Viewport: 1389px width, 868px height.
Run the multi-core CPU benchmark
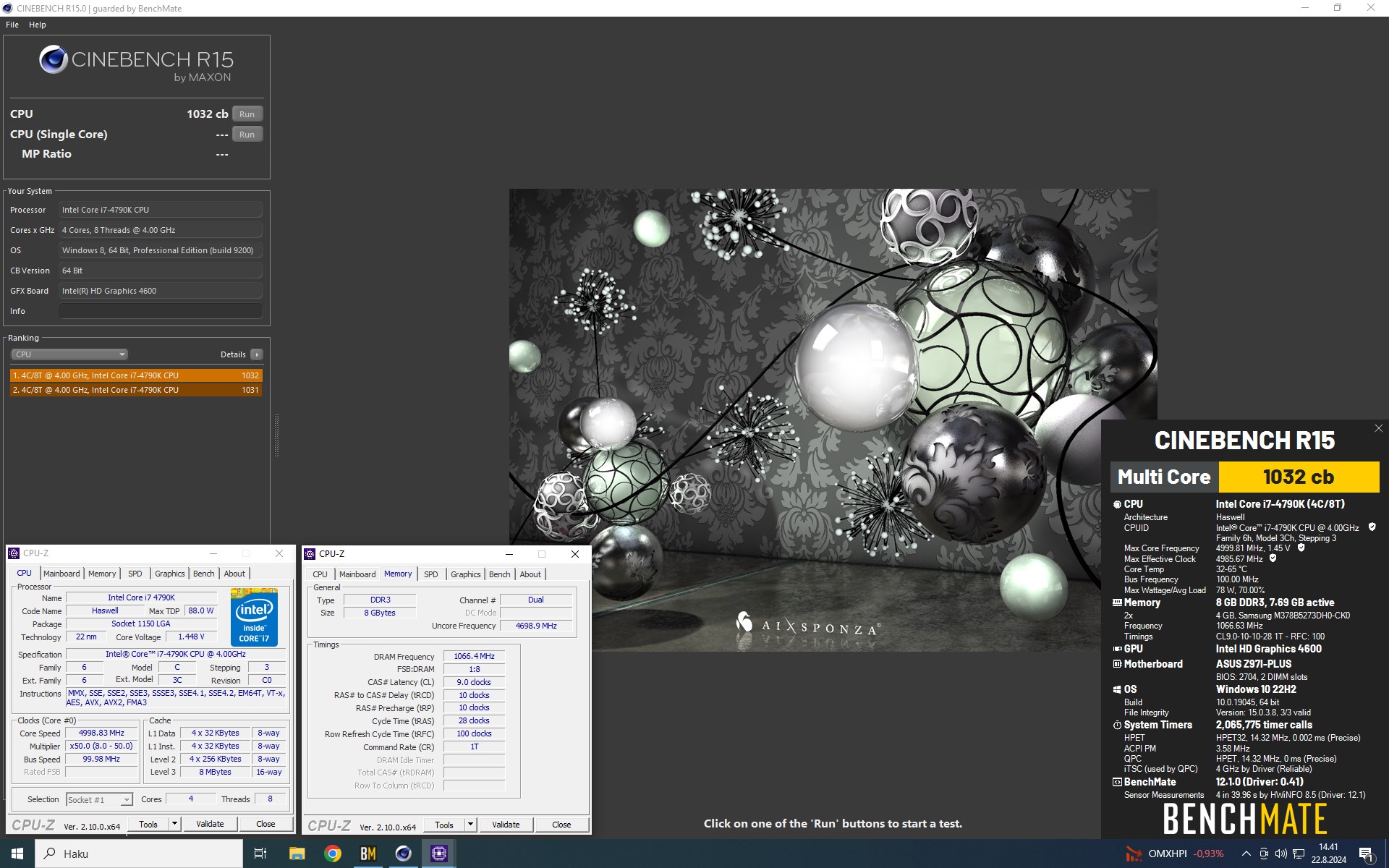(x=247, y=114)
